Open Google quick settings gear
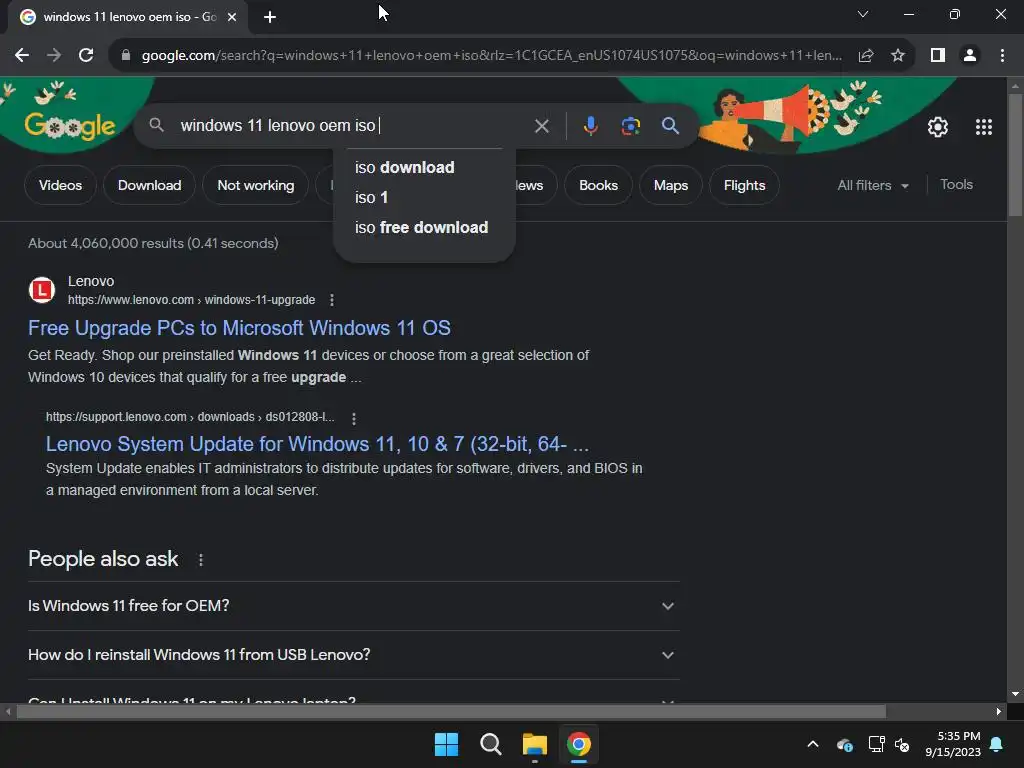Viewport: 1024px width, 768px height. pos(938,127)
